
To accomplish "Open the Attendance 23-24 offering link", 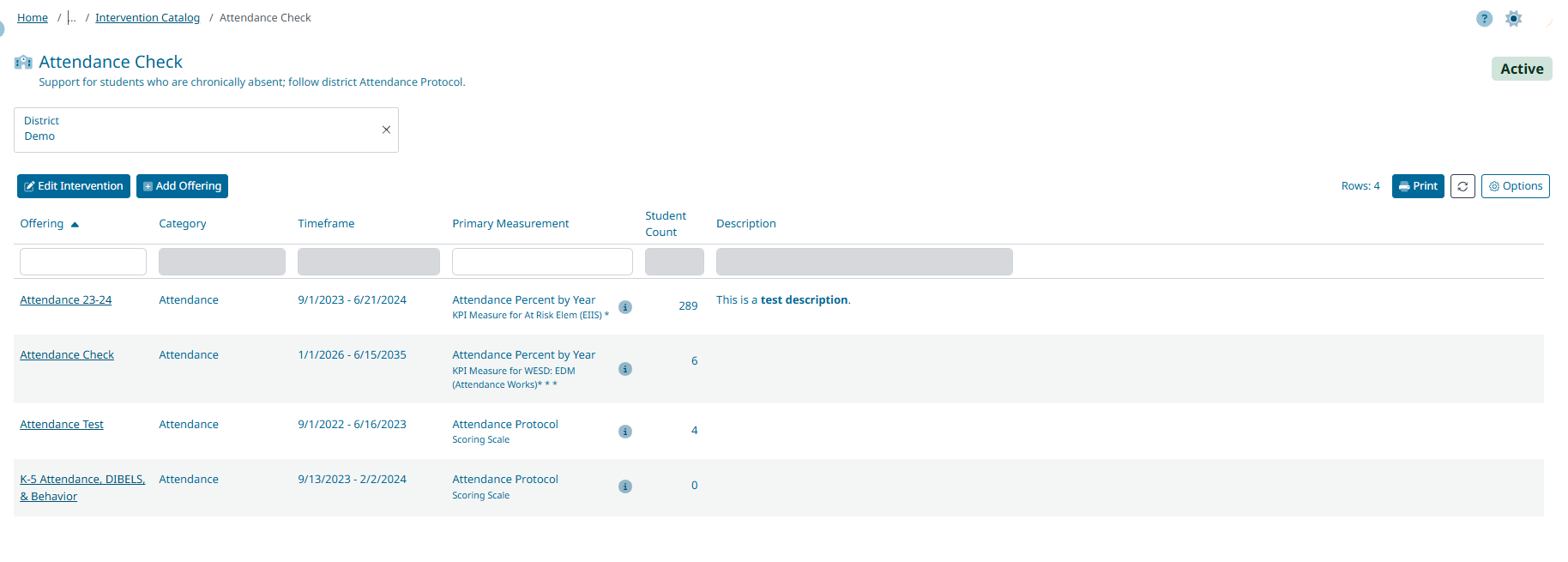I will (66, 300).
